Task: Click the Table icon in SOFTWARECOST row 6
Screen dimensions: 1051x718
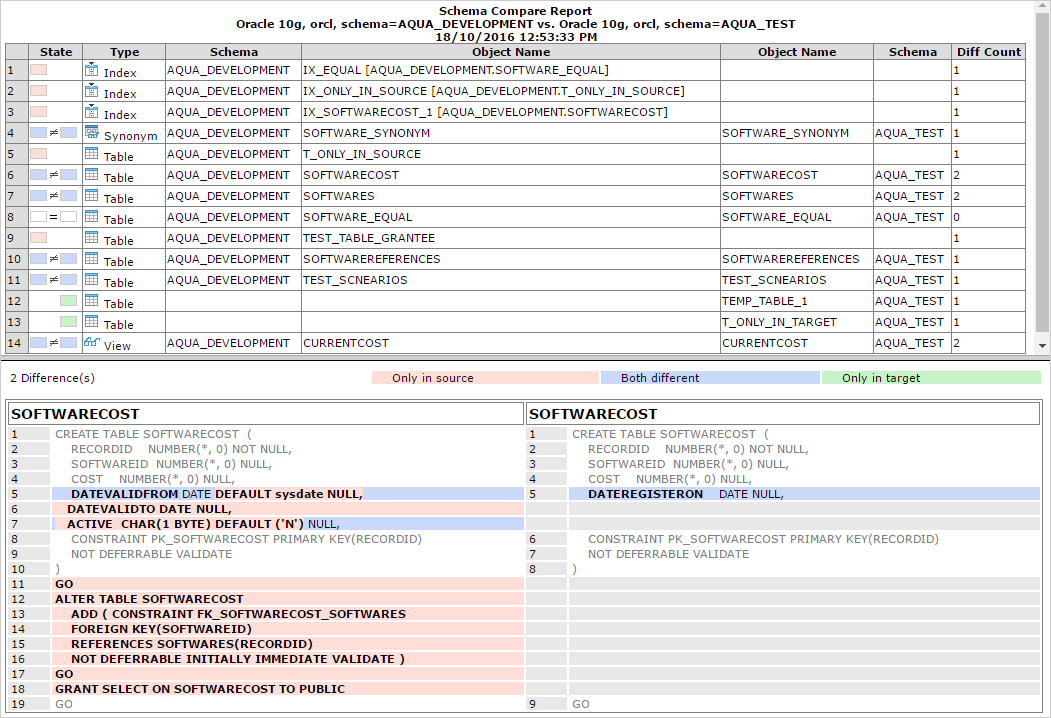Action: pyautogui.click(x=92, y=174)
